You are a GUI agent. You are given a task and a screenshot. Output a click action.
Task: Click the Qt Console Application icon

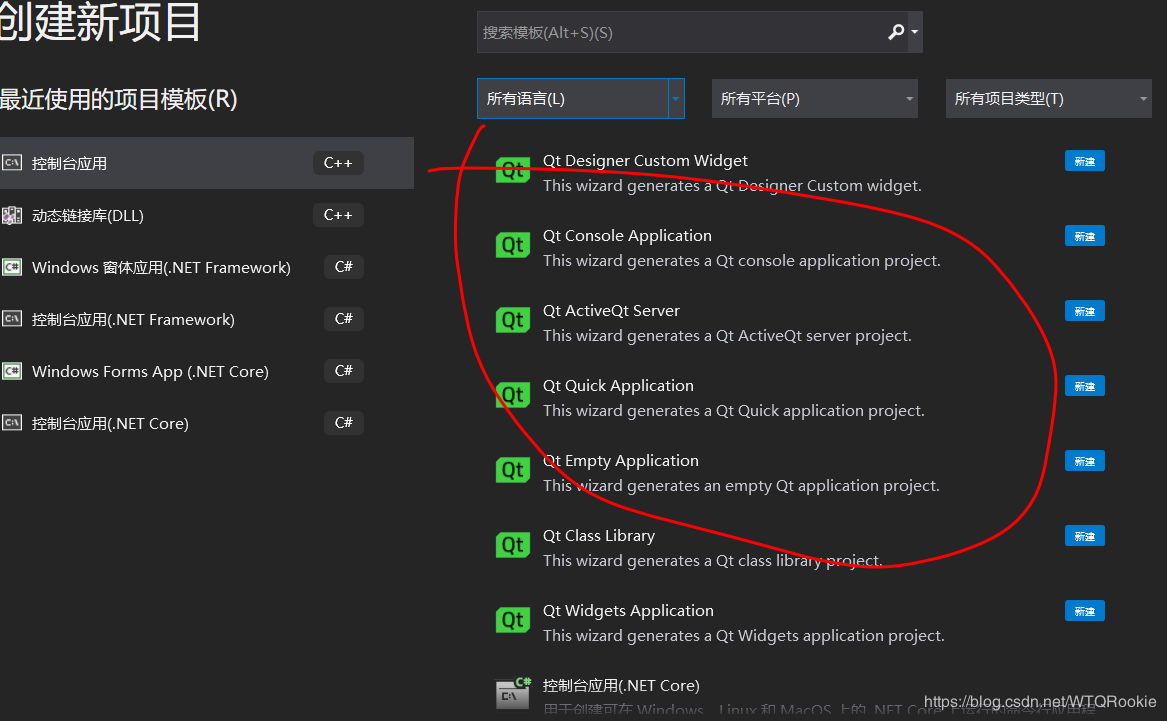(513, 246)
